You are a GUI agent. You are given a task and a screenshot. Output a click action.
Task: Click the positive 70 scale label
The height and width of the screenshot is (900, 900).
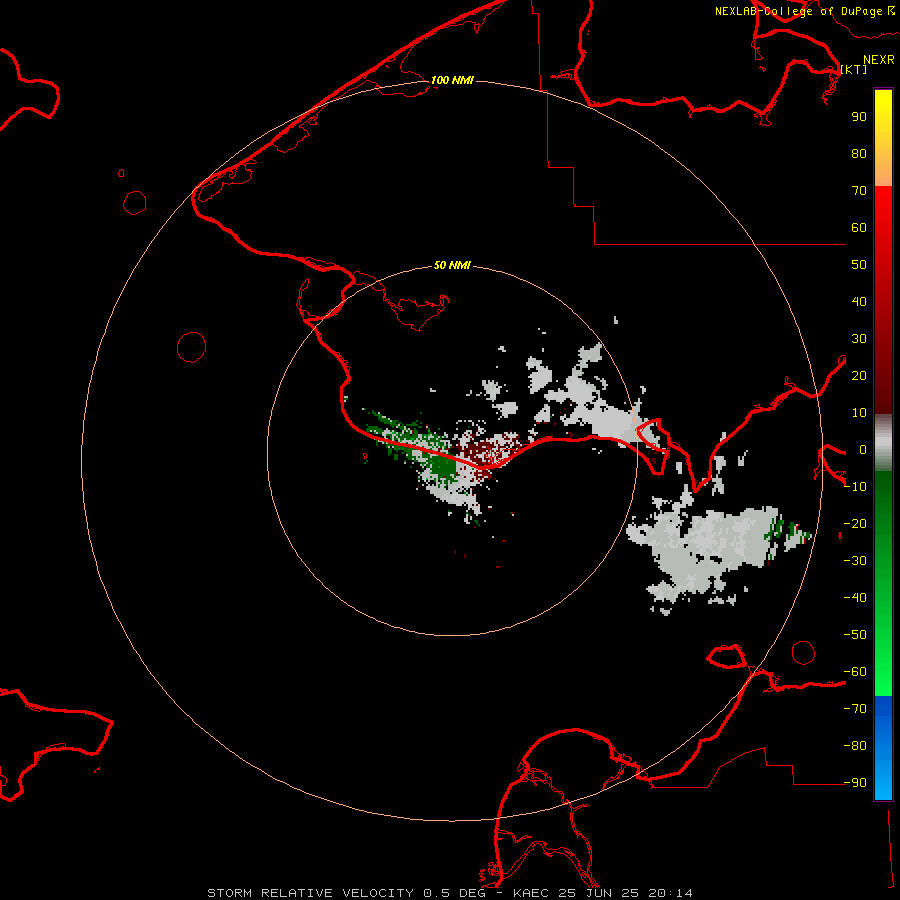tap(859, 191)
